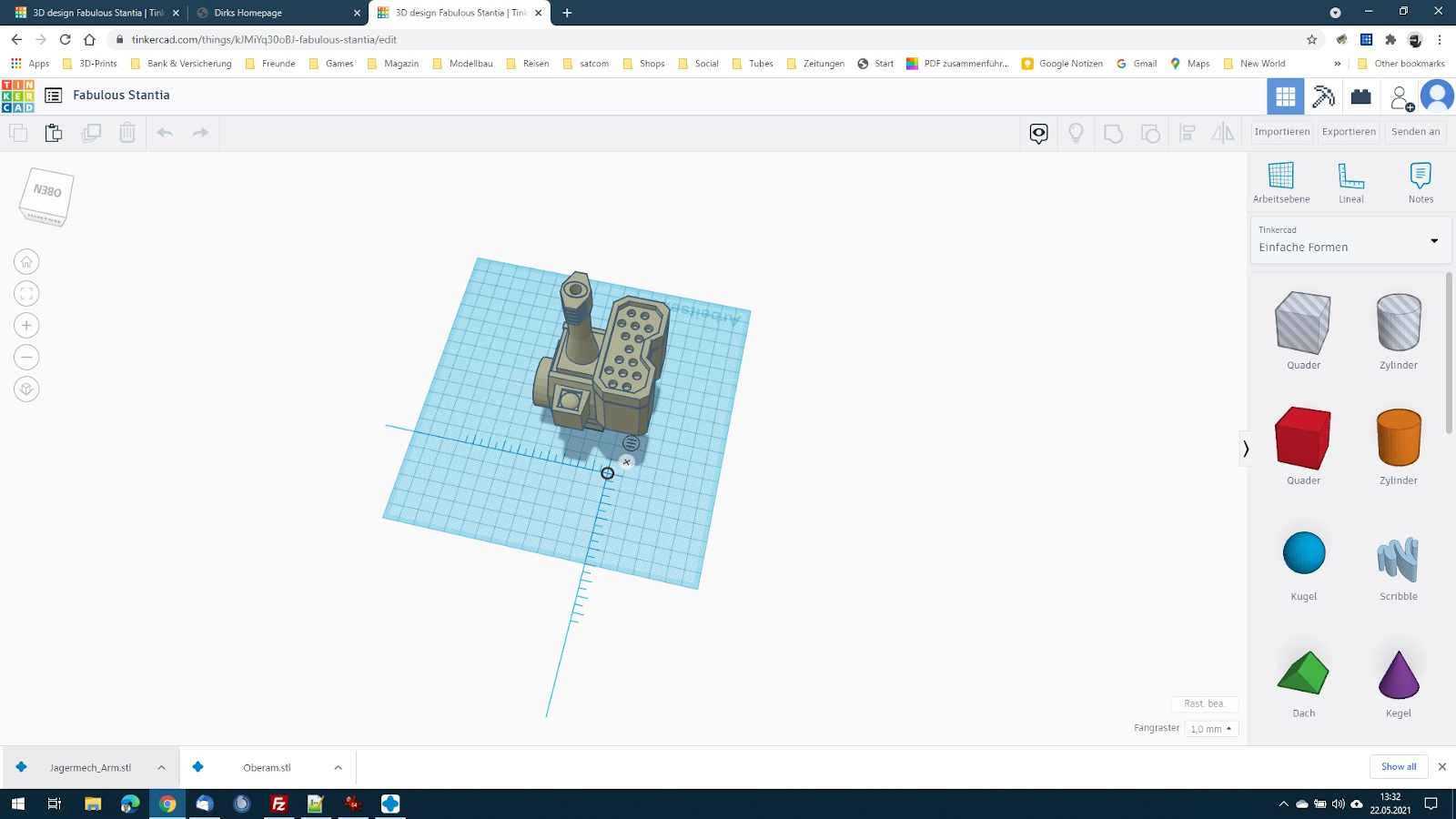Click the Importieren button
This screenshot has width=1456, height=819.
(1281, 132)
